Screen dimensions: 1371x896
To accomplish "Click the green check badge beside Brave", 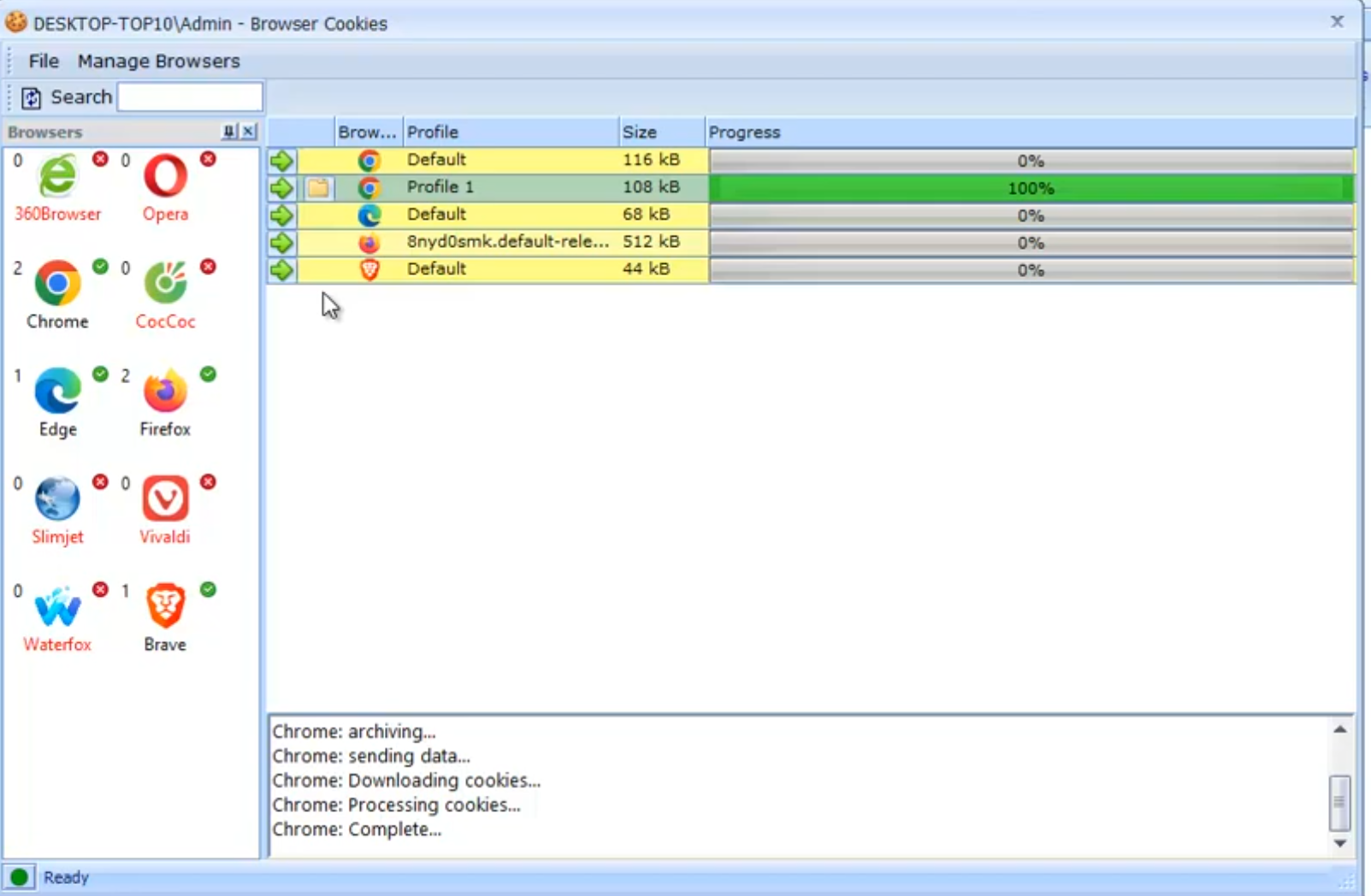I will pos(208,590).
